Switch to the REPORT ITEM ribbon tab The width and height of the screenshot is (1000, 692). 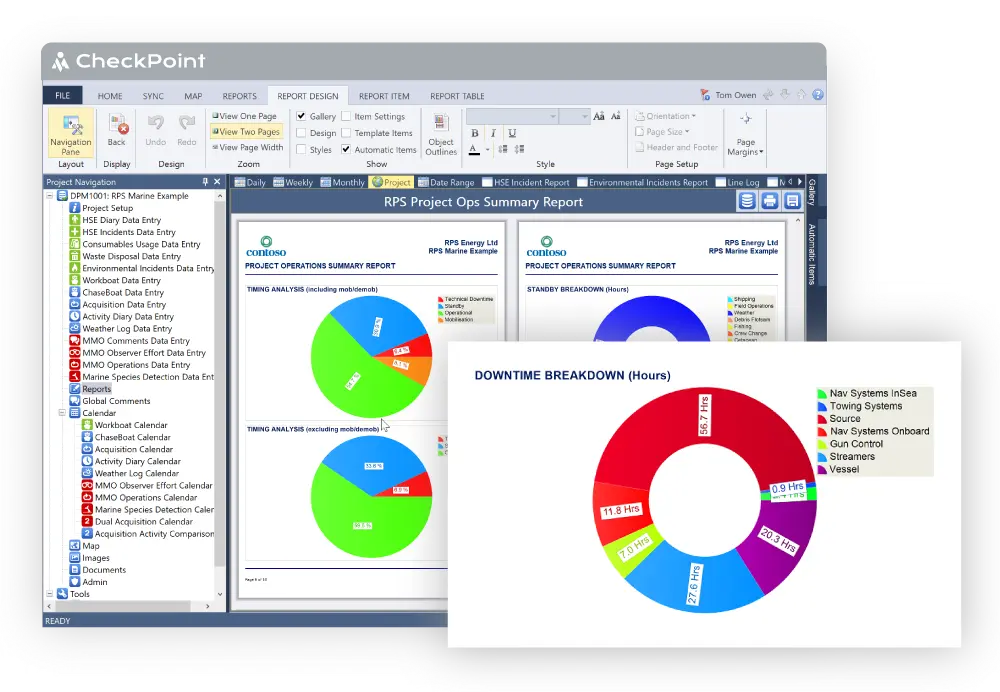click(x=384, y=96)
